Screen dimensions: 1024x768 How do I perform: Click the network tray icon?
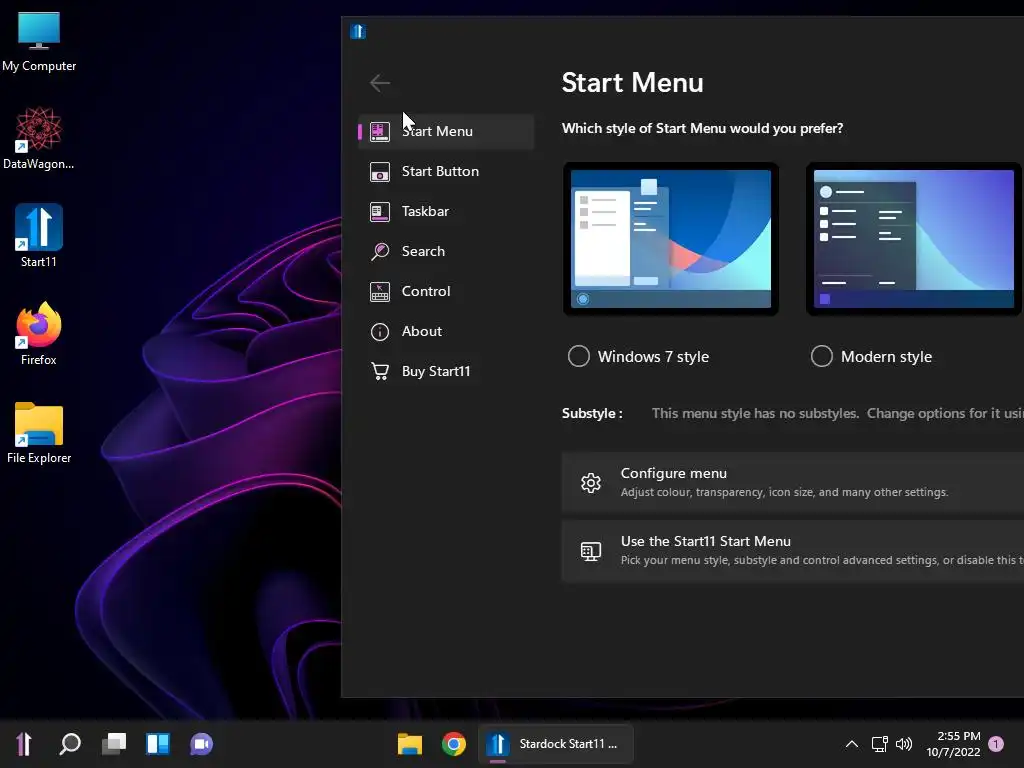[x=880, y=744]
